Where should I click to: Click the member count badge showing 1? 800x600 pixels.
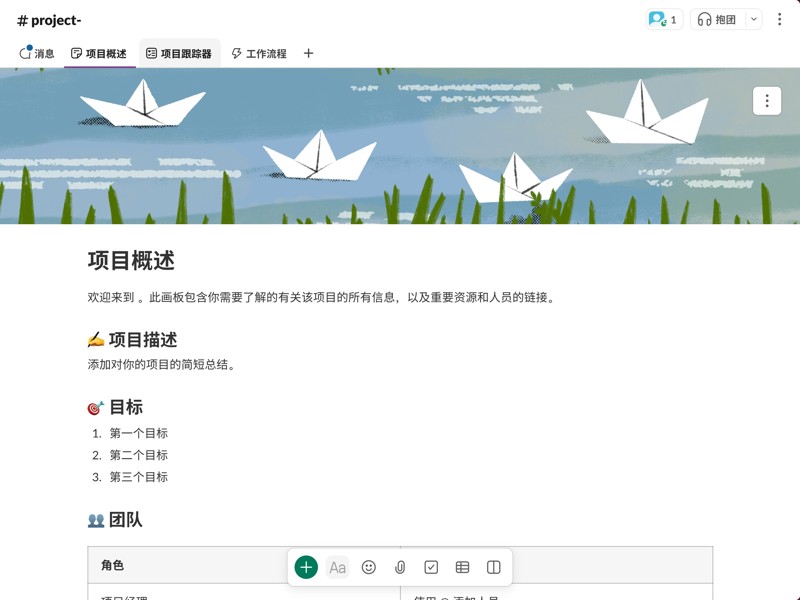pyautogui.click(x=662, y=19)
